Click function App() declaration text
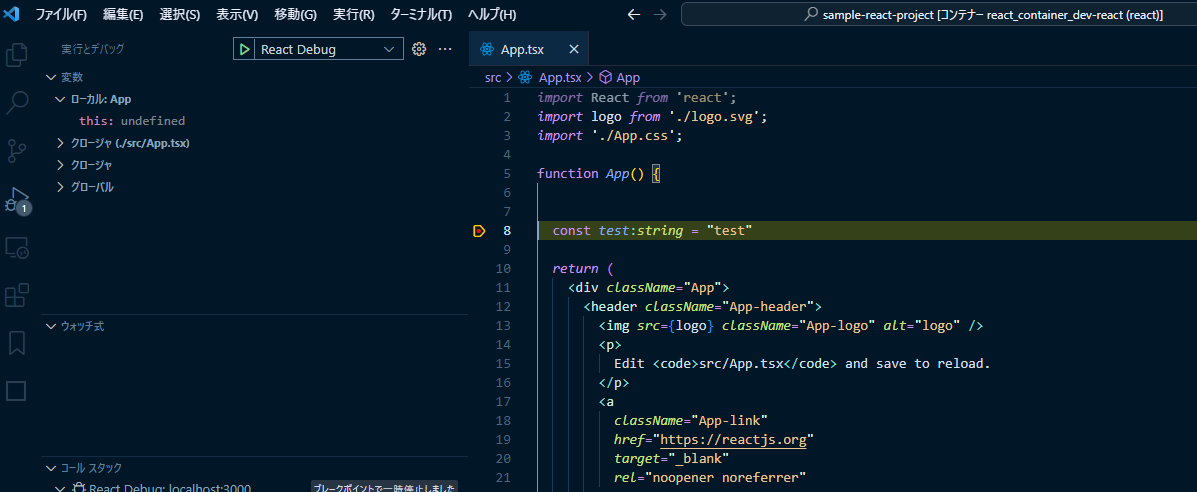The height and width of the screenshot is (492, 1197). tap(592, 173)
